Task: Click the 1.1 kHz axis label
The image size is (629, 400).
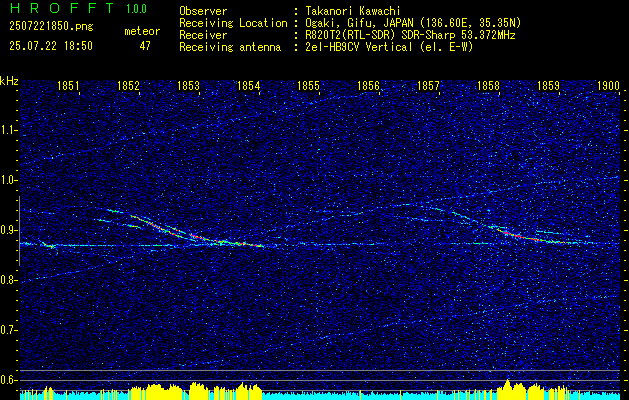Action: [8, 130]
